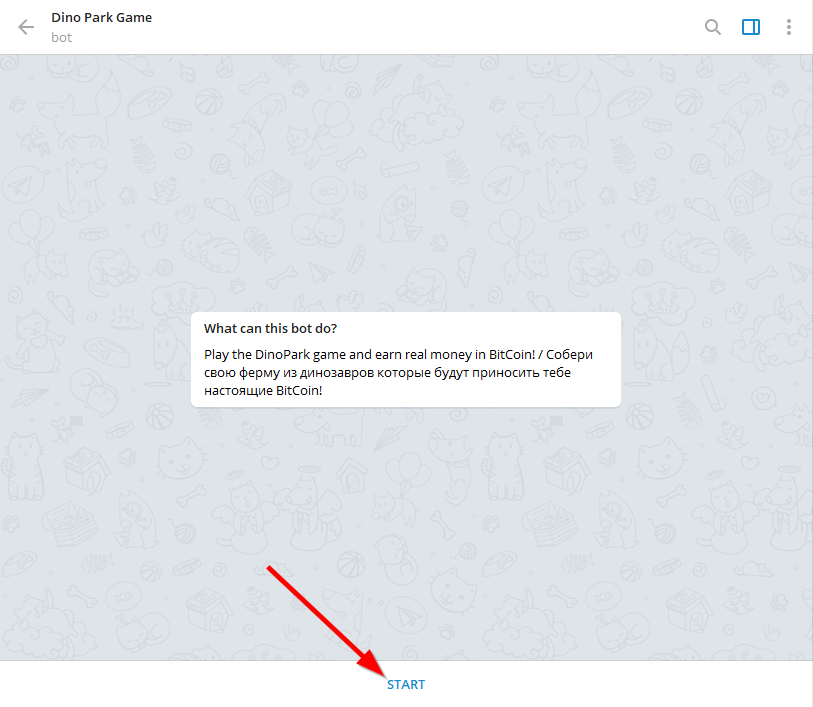
Task: Click 'What can this bot do?' heading
Action: [270, 329]
